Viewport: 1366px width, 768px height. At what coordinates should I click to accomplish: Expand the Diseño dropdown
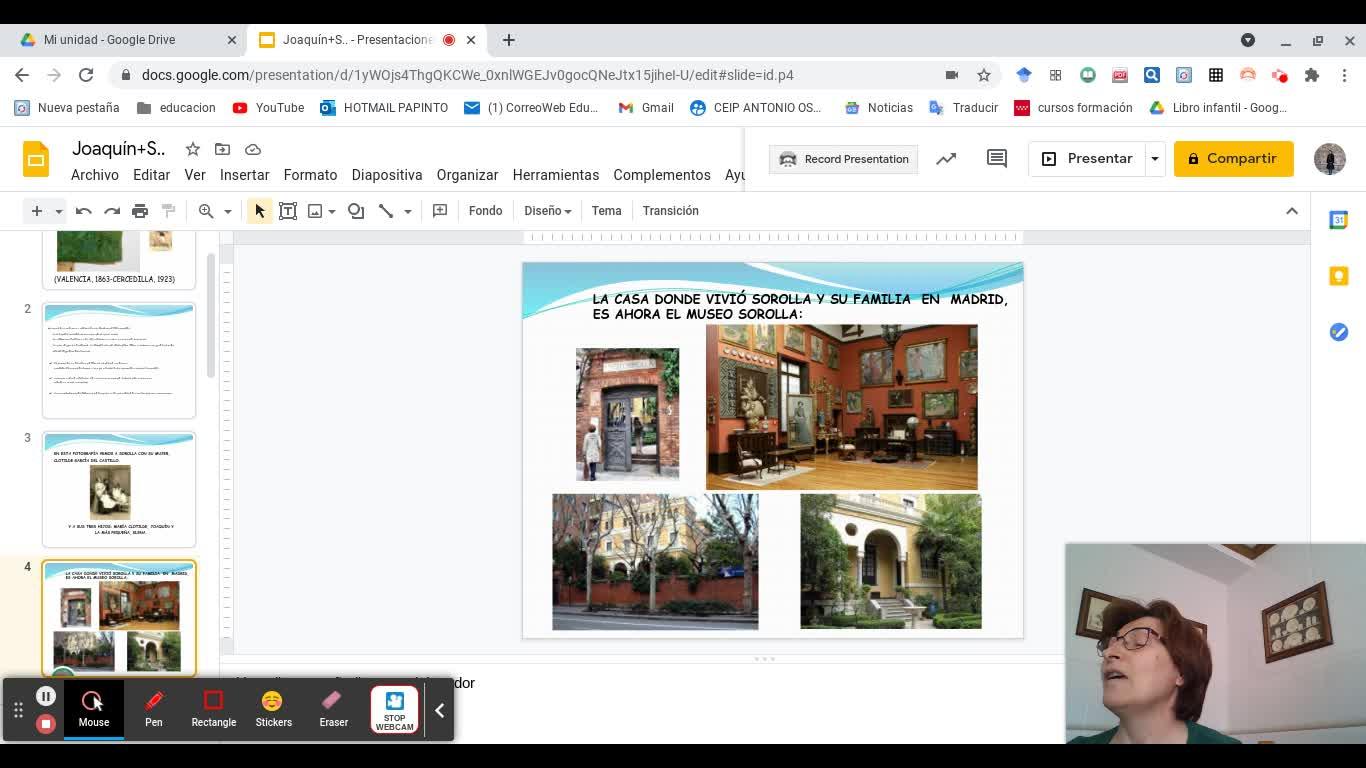pos(547,211)
